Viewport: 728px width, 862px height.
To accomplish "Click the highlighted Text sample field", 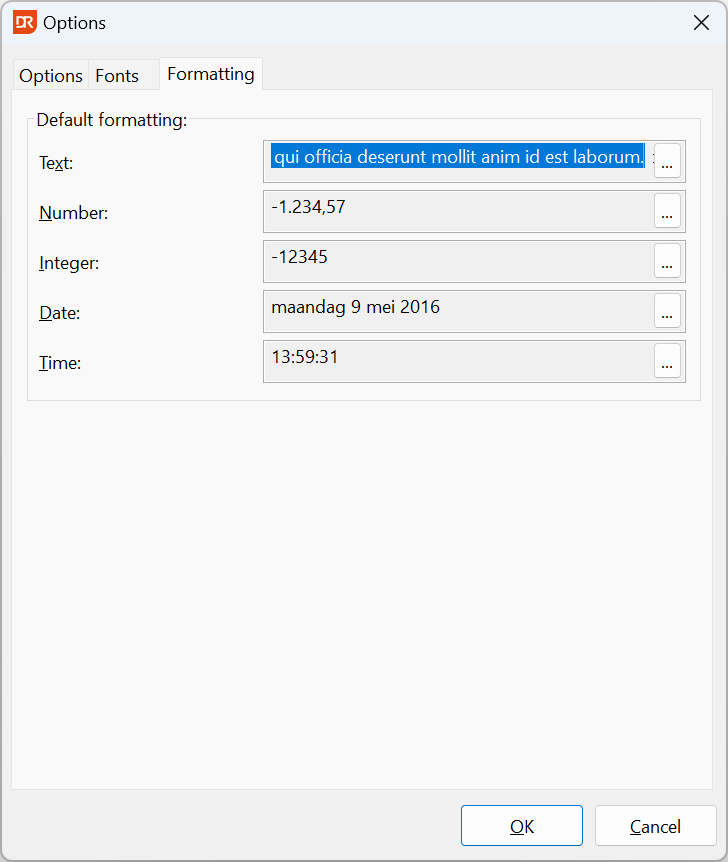I will click(x=459, y=161).
